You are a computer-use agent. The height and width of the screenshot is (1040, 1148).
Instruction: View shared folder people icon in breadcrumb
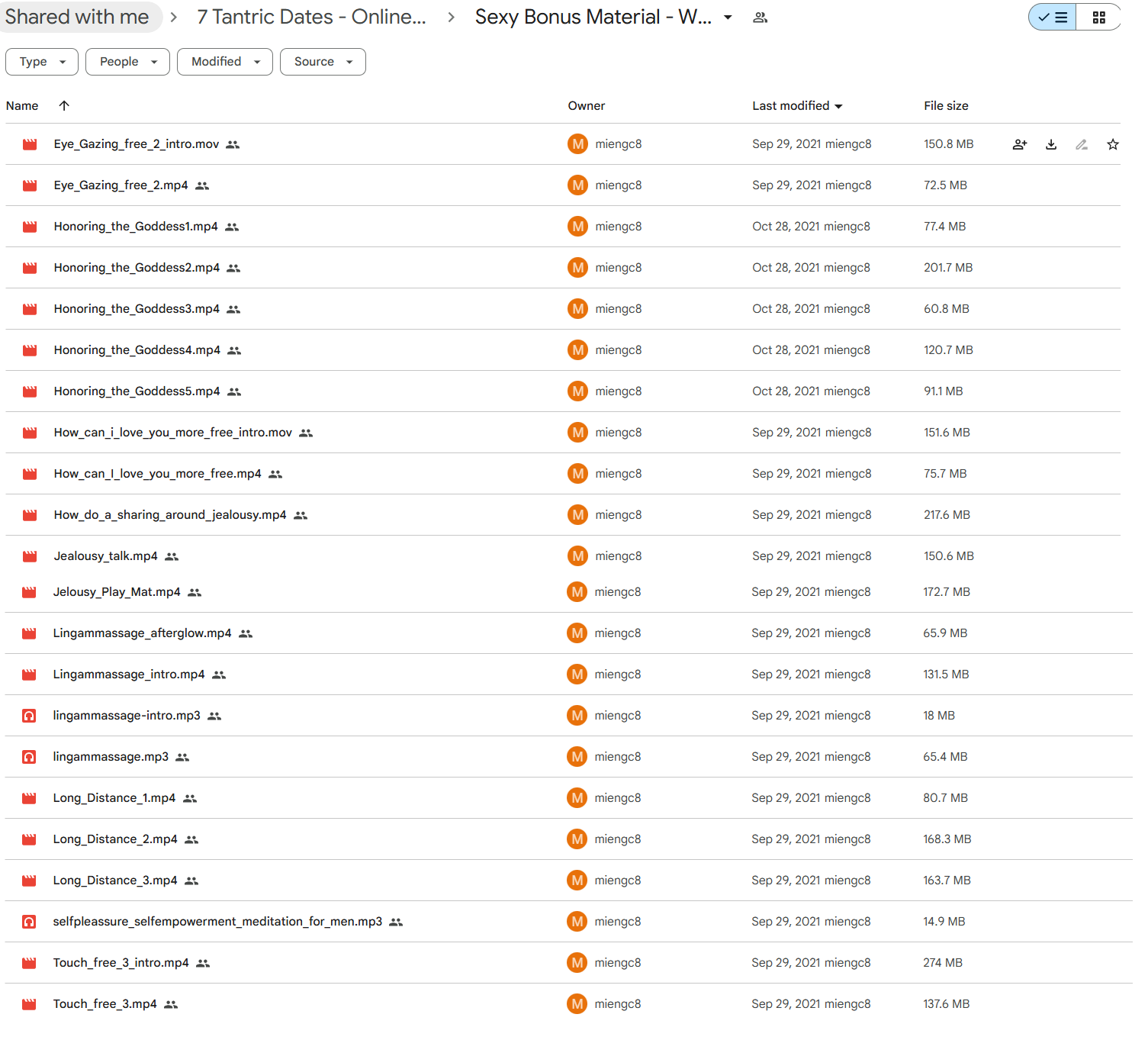tap(760, 18)
